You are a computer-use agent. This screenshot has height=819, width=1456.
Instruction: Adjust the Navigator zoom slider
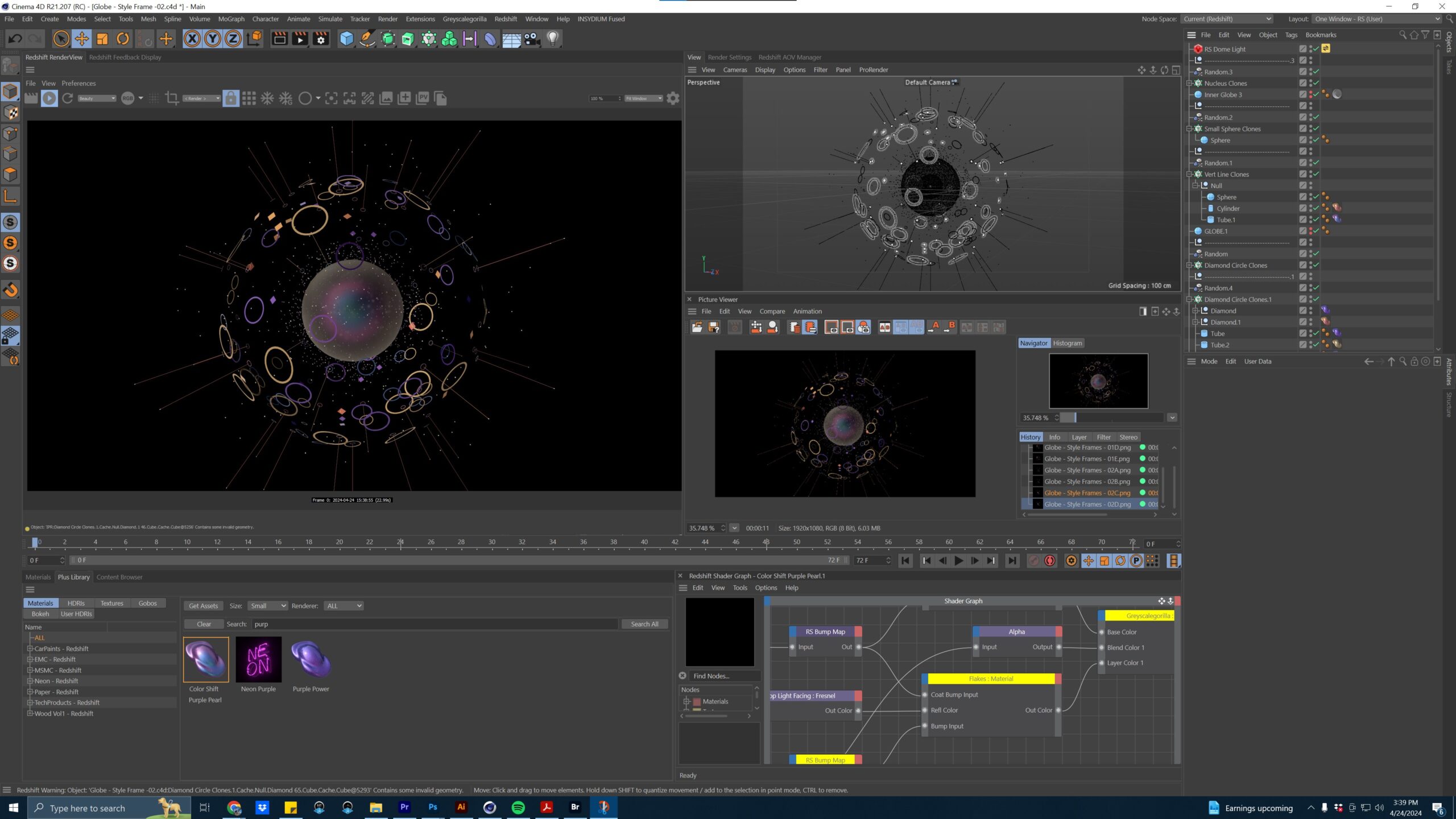[x=1074, y=418]
